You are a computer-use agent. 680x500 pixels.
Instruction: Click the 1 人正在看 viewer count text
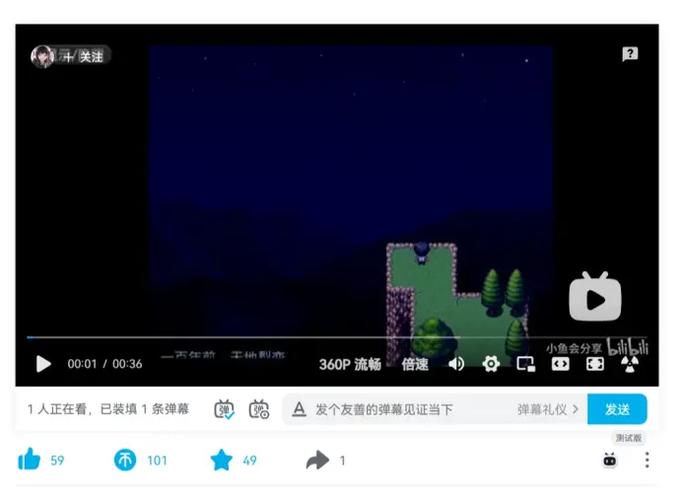(x=57, y=409)
